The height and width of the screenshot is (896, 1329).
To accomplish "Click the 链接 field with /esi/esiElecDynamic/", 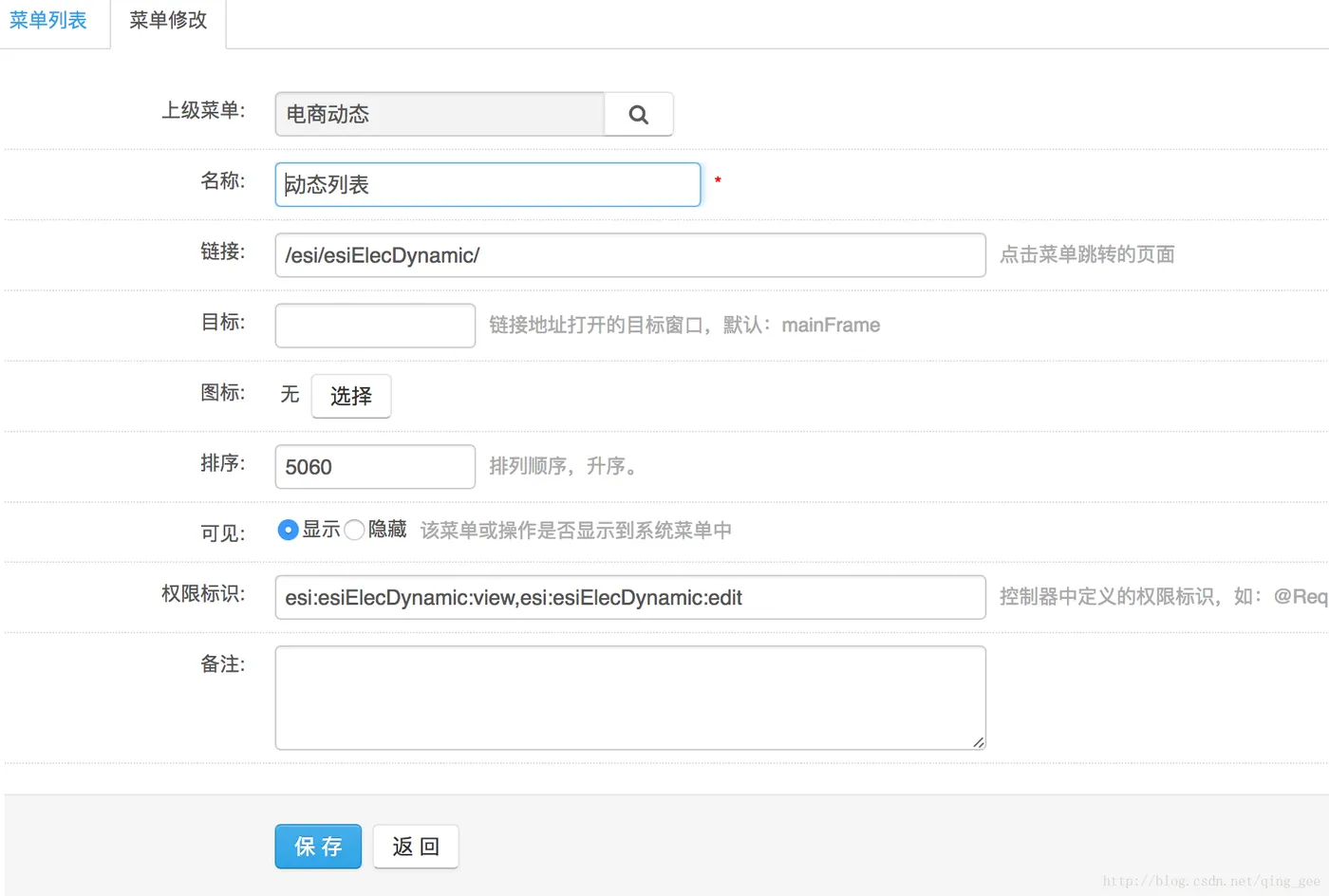I will click(x=630, y=255).
